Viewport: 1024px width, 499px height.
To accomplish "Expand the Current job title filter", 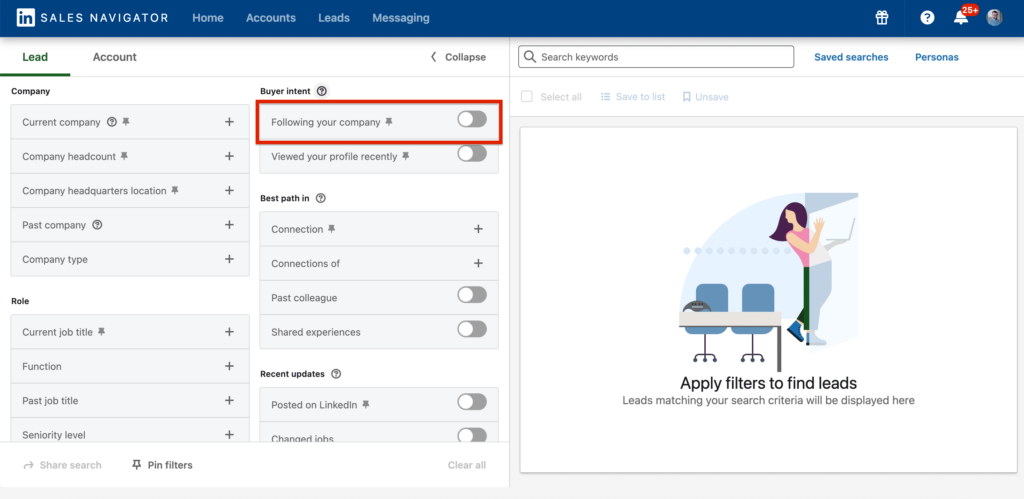I will tap(229, 332).
